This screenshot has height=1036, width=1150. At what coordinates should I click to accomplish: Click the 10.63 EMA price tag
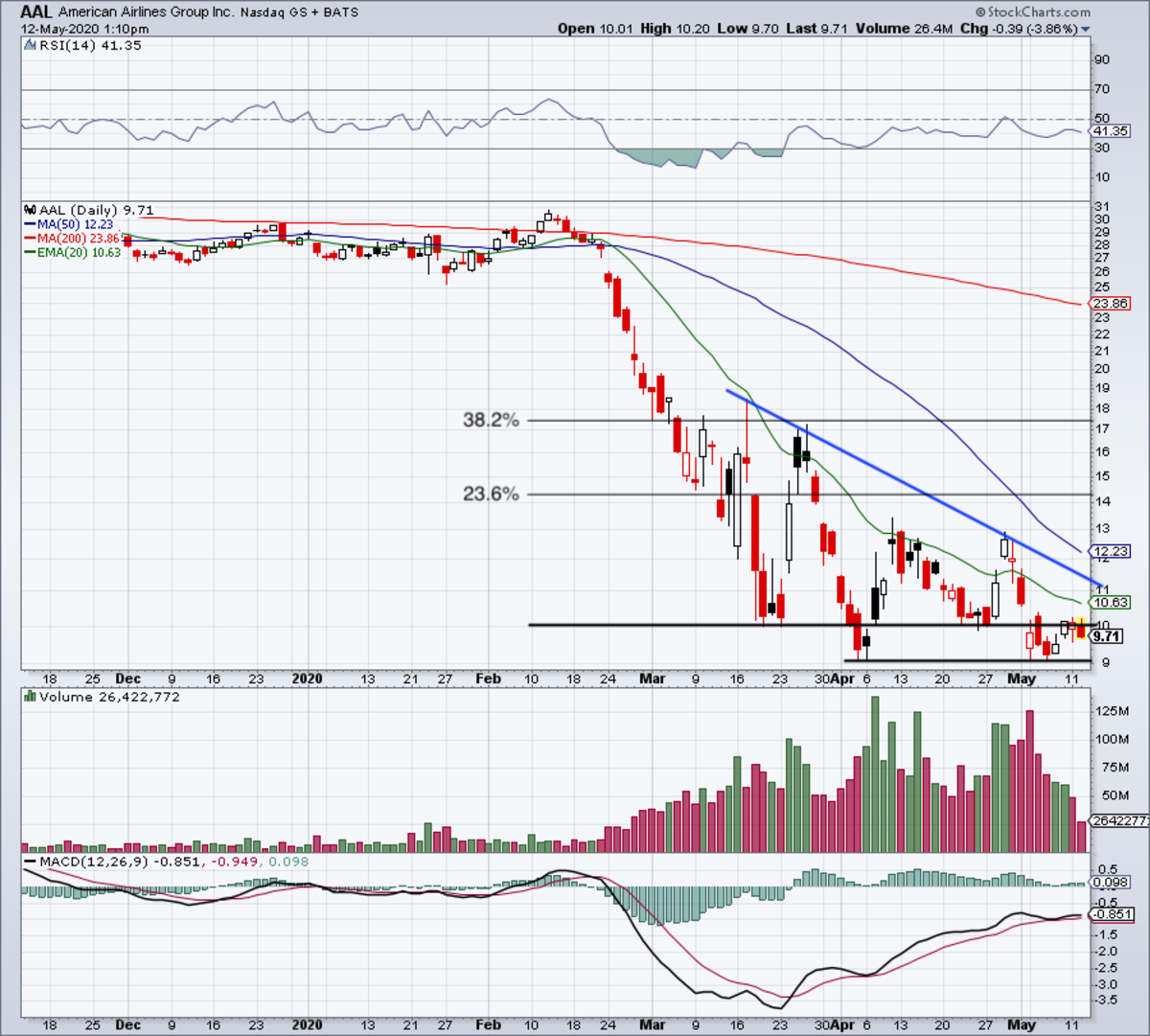click(1110, 603)
